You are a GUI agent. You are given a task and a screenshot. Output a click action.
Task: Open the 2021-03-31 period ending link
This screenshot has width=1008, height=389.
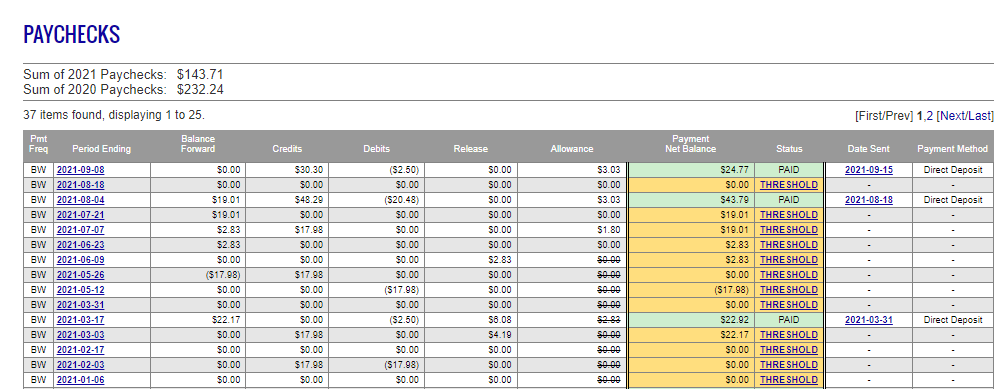coord(80,305)
